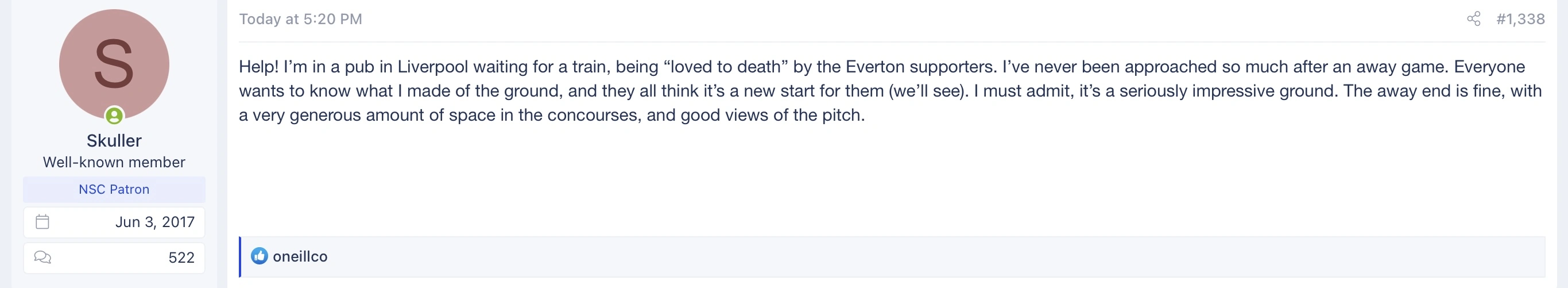Click the blue thumbs-up like icon

(260, 256)
